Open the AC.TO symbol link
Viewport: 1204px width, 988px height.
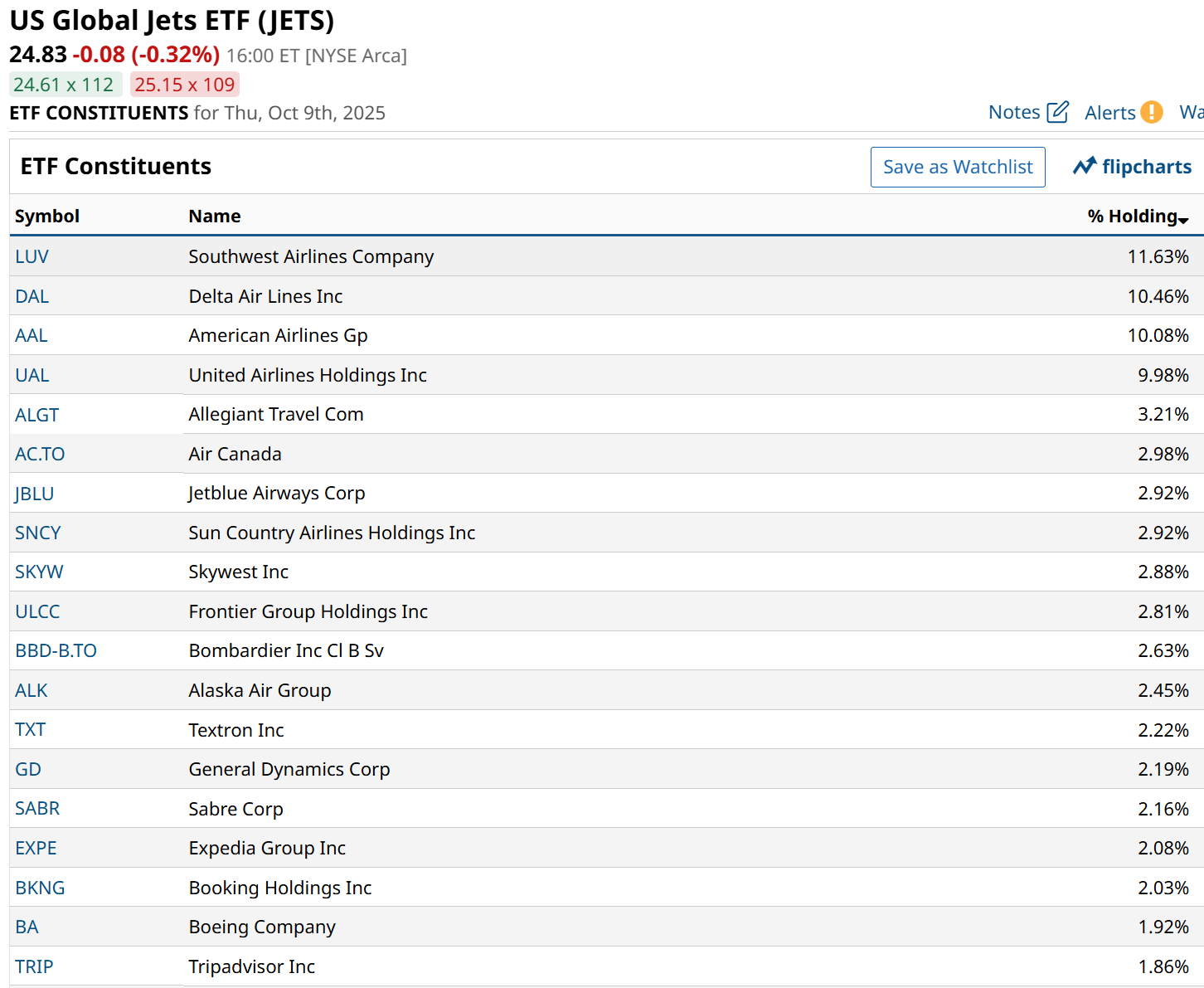40,454
